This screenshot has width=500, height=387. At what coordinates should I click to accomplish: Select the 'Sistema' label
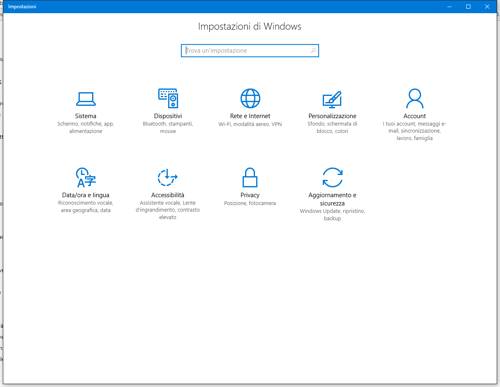(x=86, y=116)
